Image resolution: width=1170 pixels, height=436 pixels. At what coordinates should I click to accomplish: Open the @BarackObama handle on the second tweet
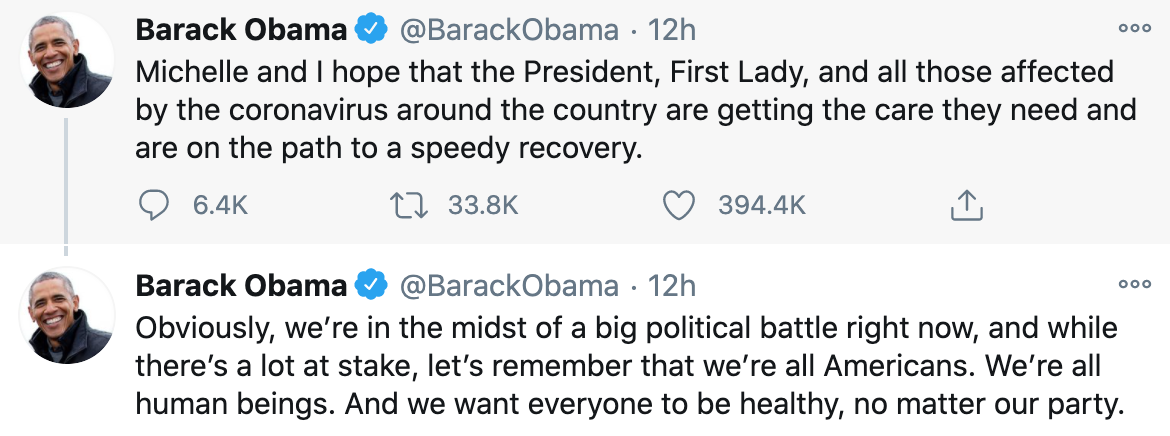[x=508, y=287]
